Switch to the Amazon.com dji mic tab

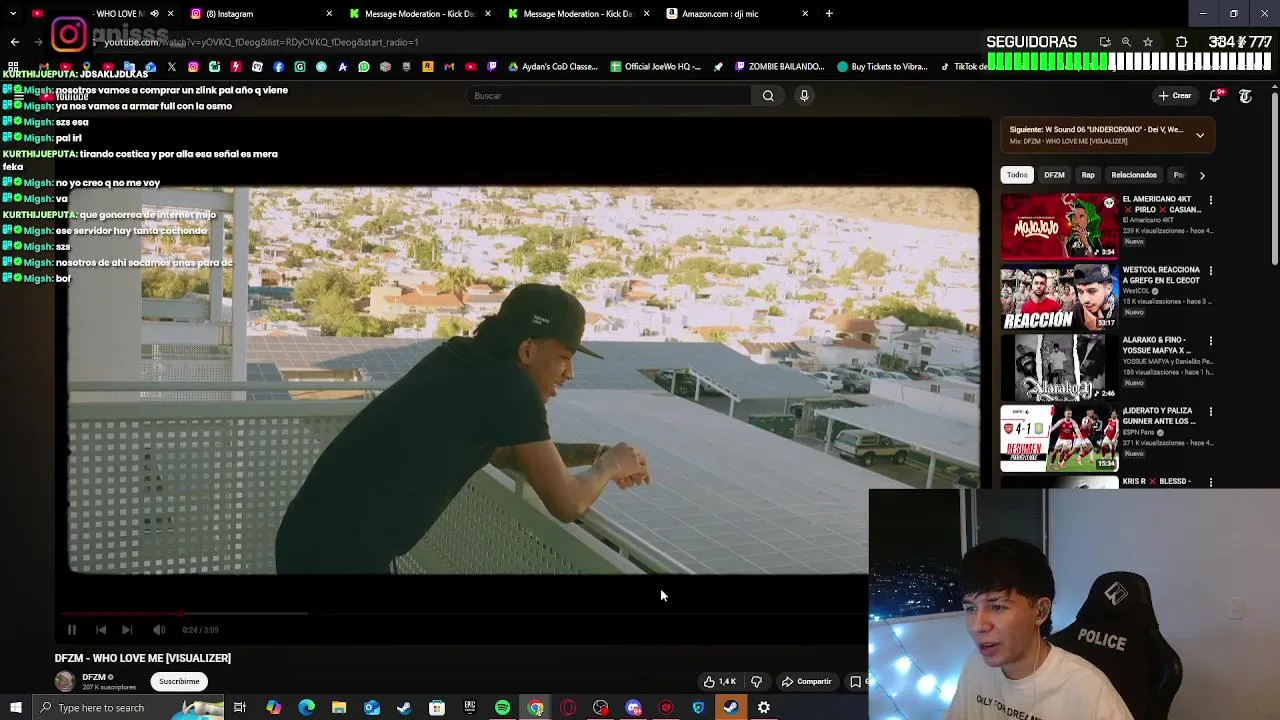pyautogui.click(x=738, y=14)
